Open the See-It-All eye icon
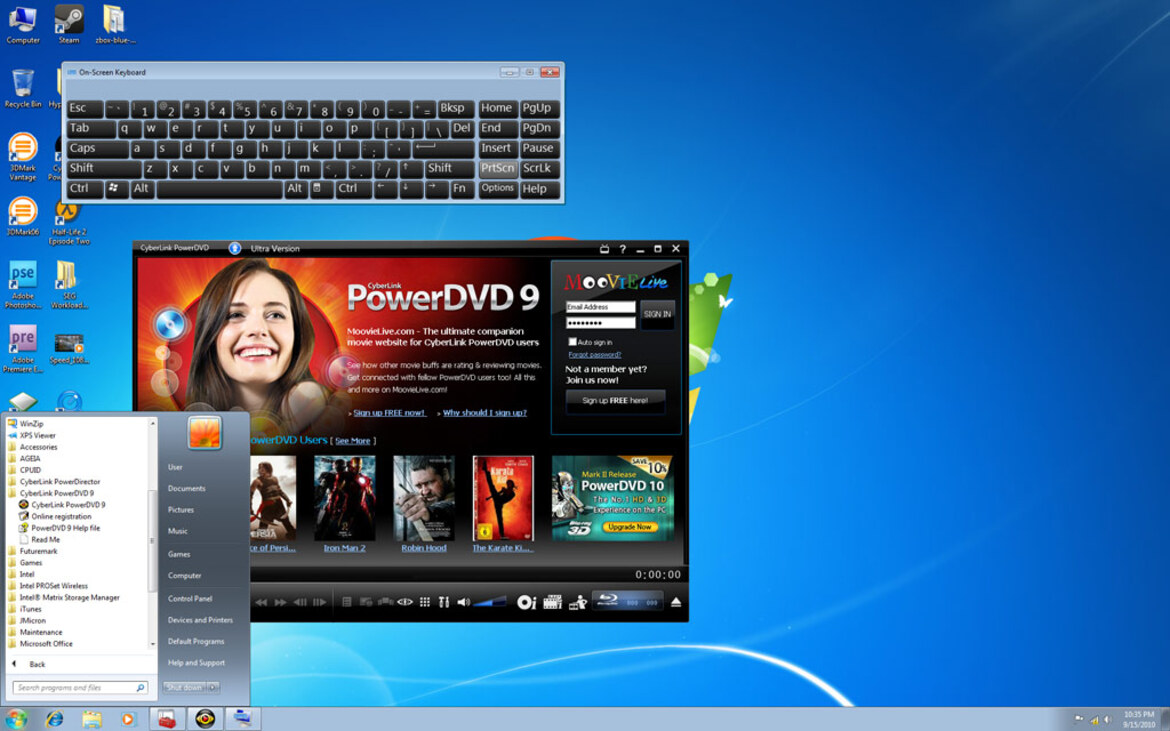 (x=405, y=602)
